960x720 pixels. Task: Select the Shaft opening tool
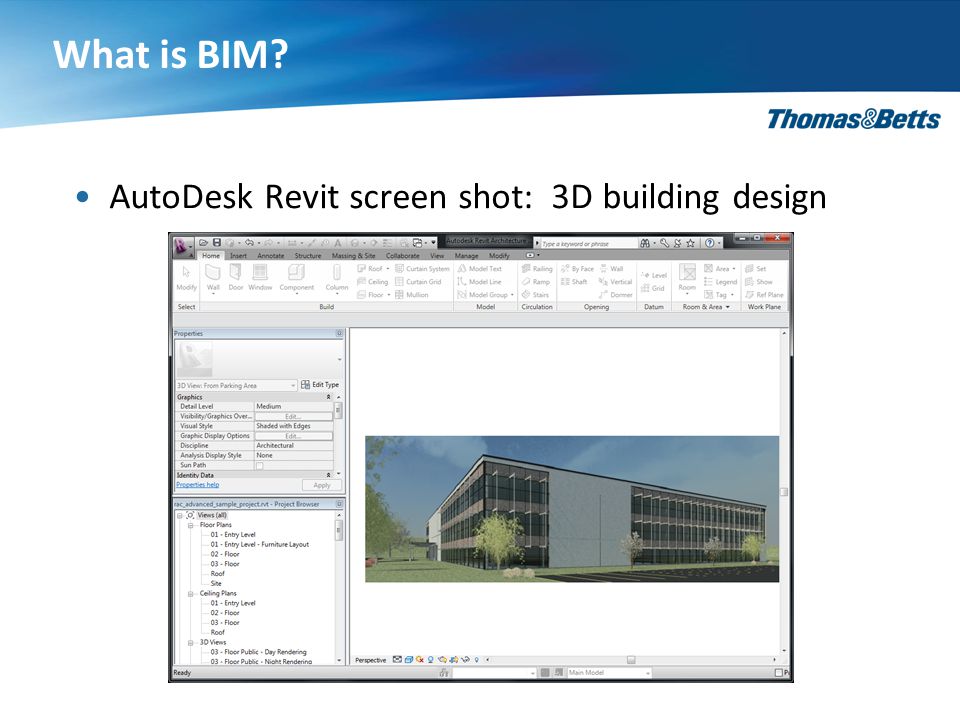pyautogui.click(x=574, y=282)
